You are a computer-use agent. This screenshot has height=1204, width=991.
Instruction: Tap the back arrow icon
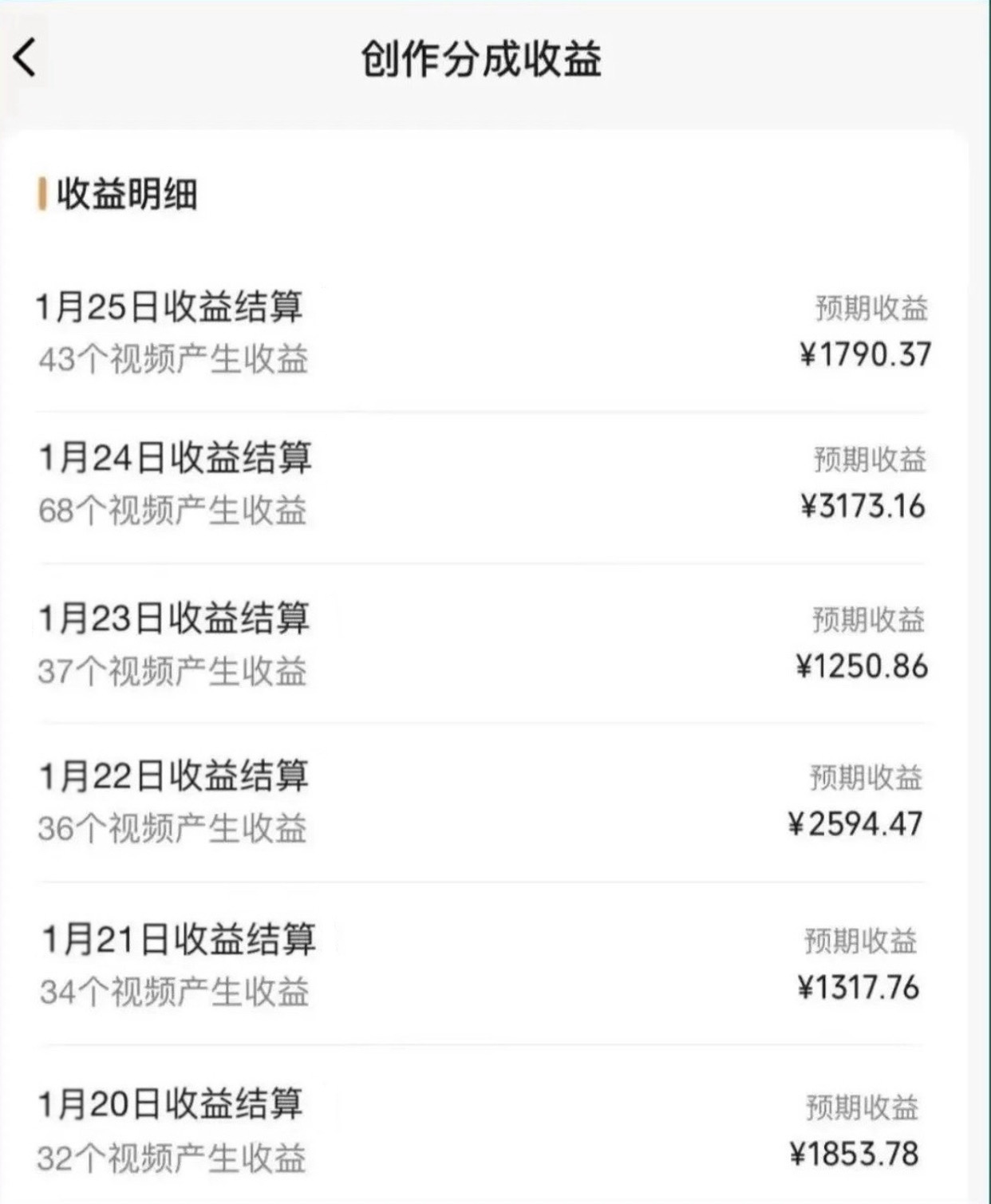click(26, 57)
